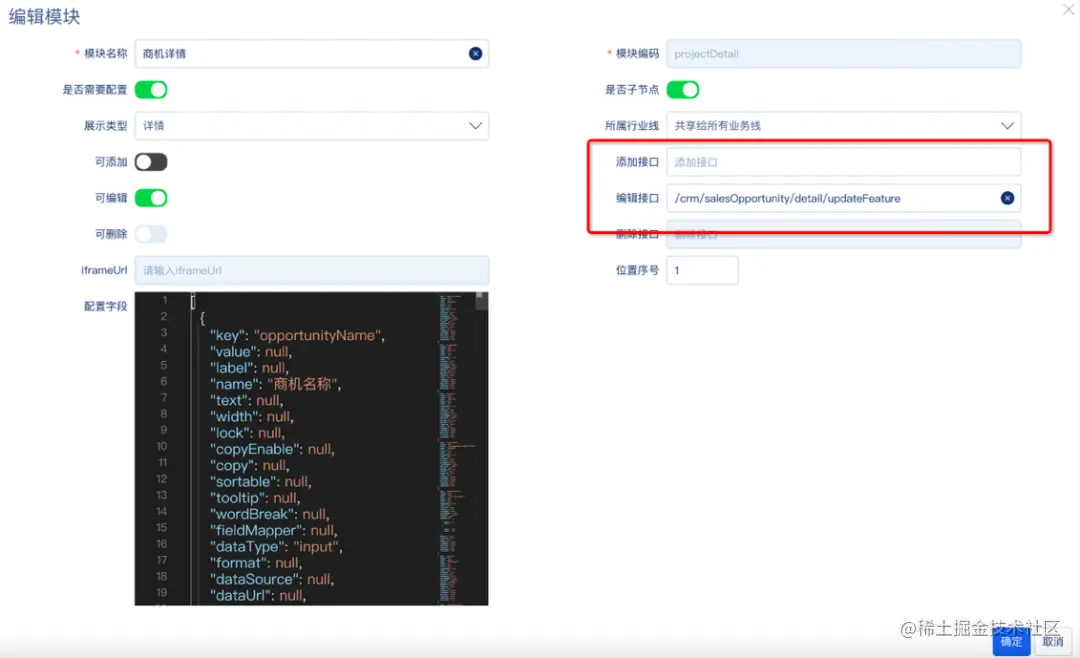
Task: Toggle the 是否子节点 switch
Action: point(683,90)
